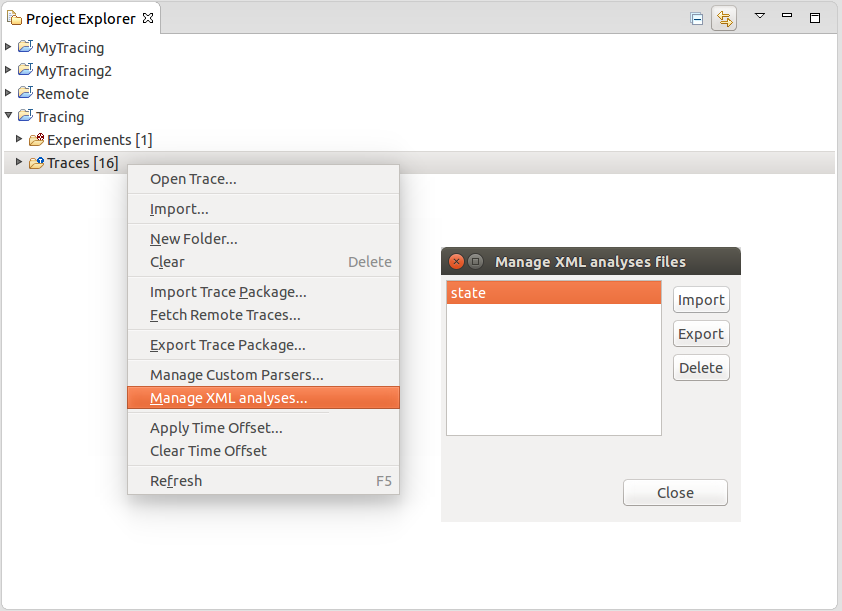Screen dimensions: 842x611
Task: Close the Manage XML analyses dialog via title icon
Action: pyautogui.click(x=456, y=262)
